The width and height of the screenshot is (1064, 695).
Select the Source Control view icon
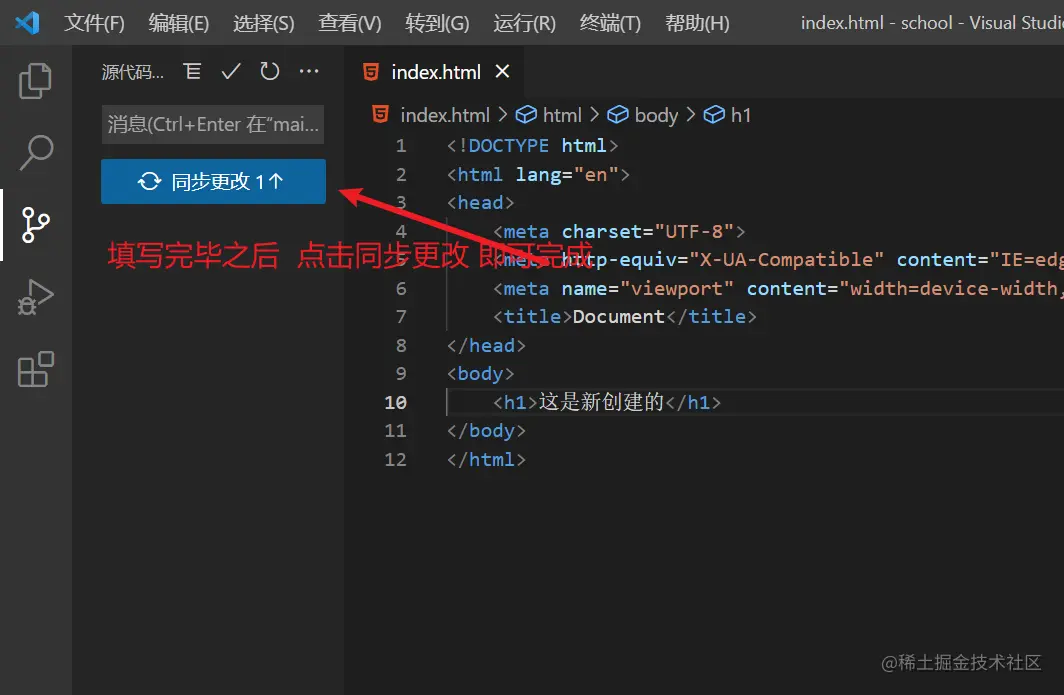(x=35, y=225)
